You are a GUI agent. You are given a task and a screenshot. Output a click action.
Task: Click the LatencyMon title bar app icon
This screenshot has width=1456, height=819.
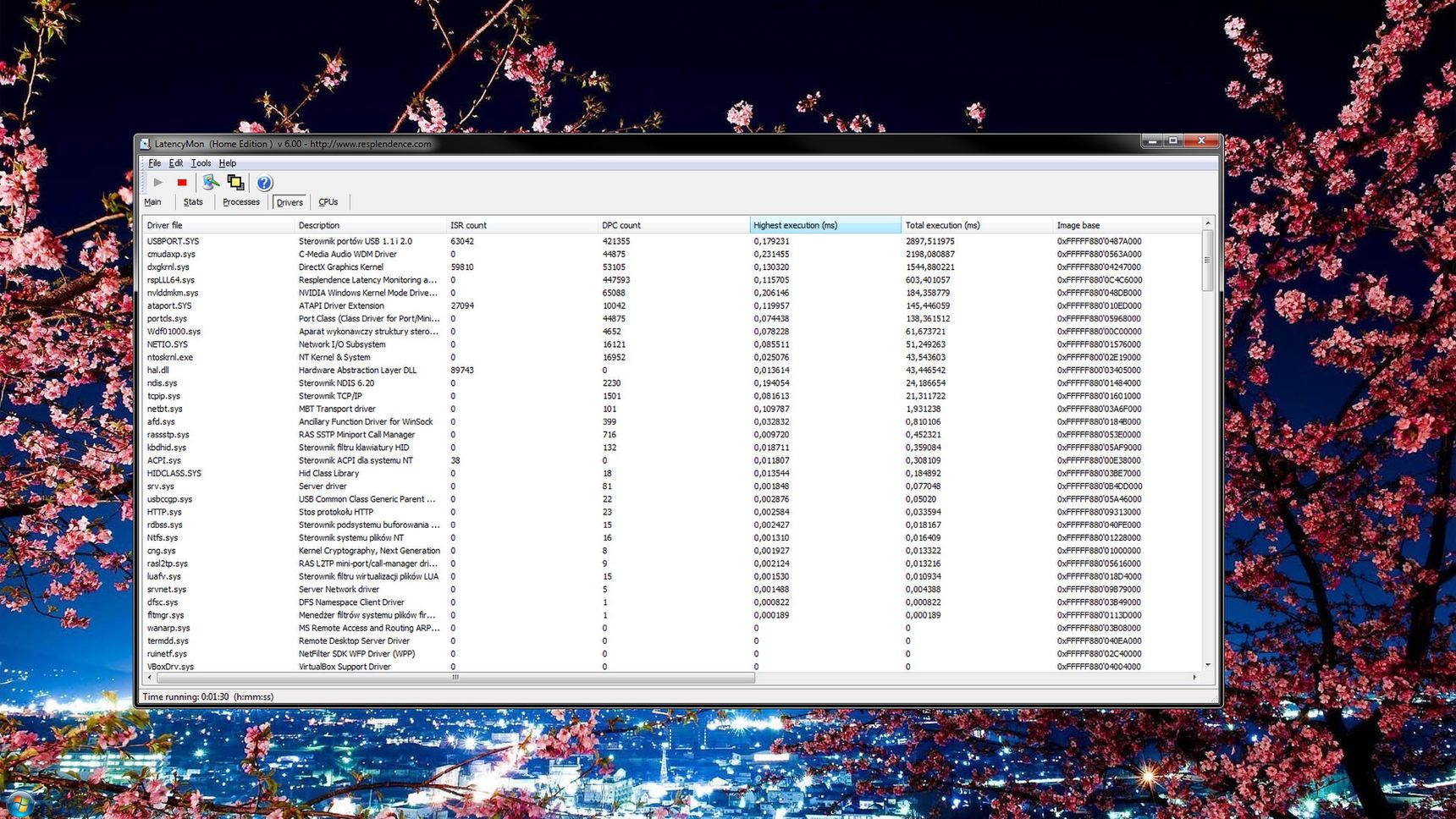[146, 144]
